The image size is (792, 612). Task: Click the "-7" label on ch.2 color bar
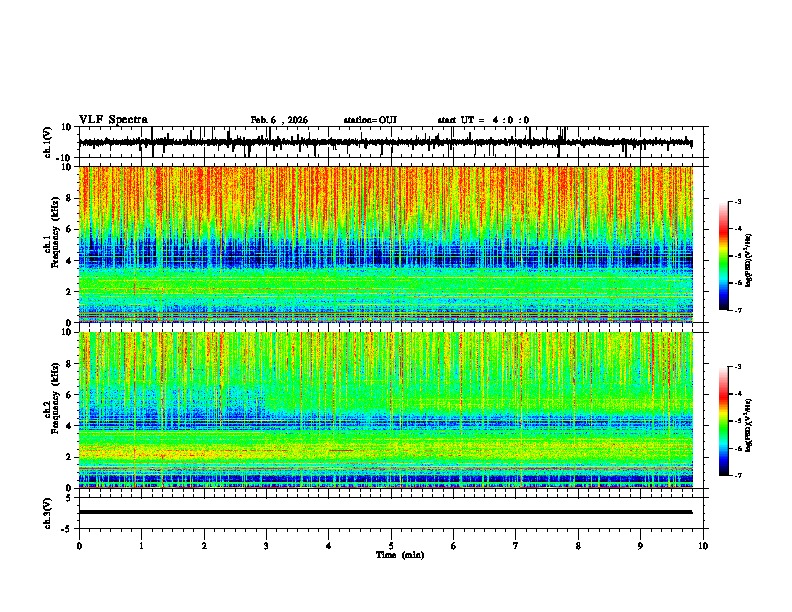(x=738, y=475)
